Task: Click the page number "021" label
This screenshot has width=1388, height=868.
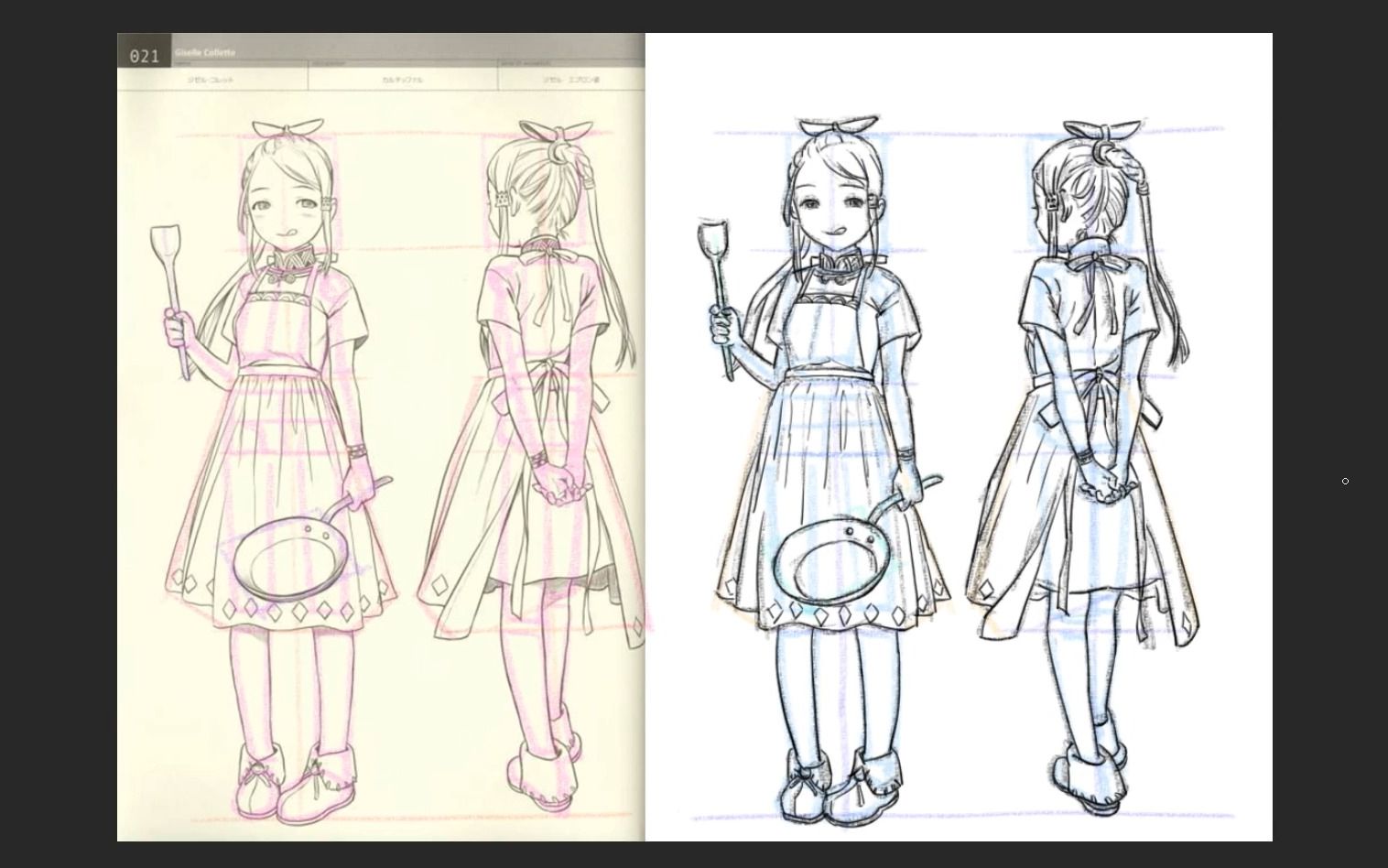Action: pos(145,57)
